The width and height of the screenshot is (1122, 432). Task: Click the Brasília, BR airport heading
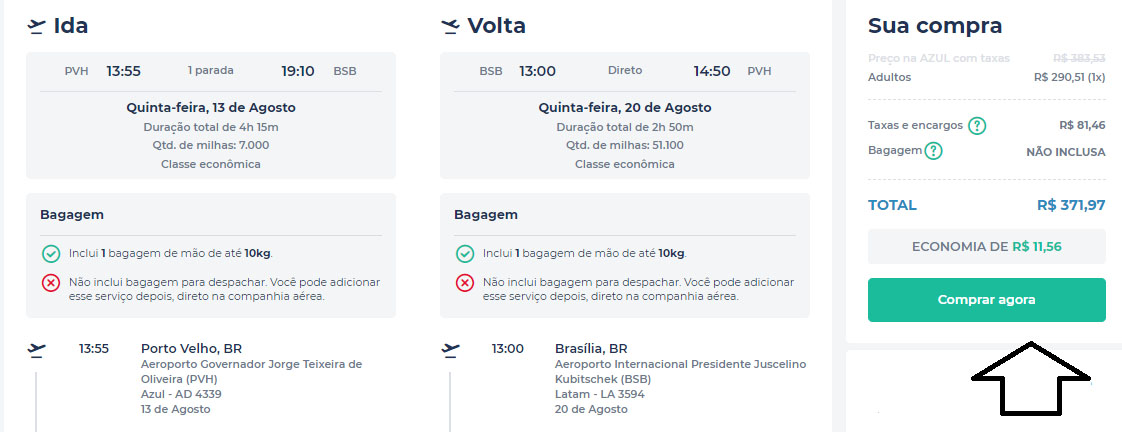(x=591, y=349)
